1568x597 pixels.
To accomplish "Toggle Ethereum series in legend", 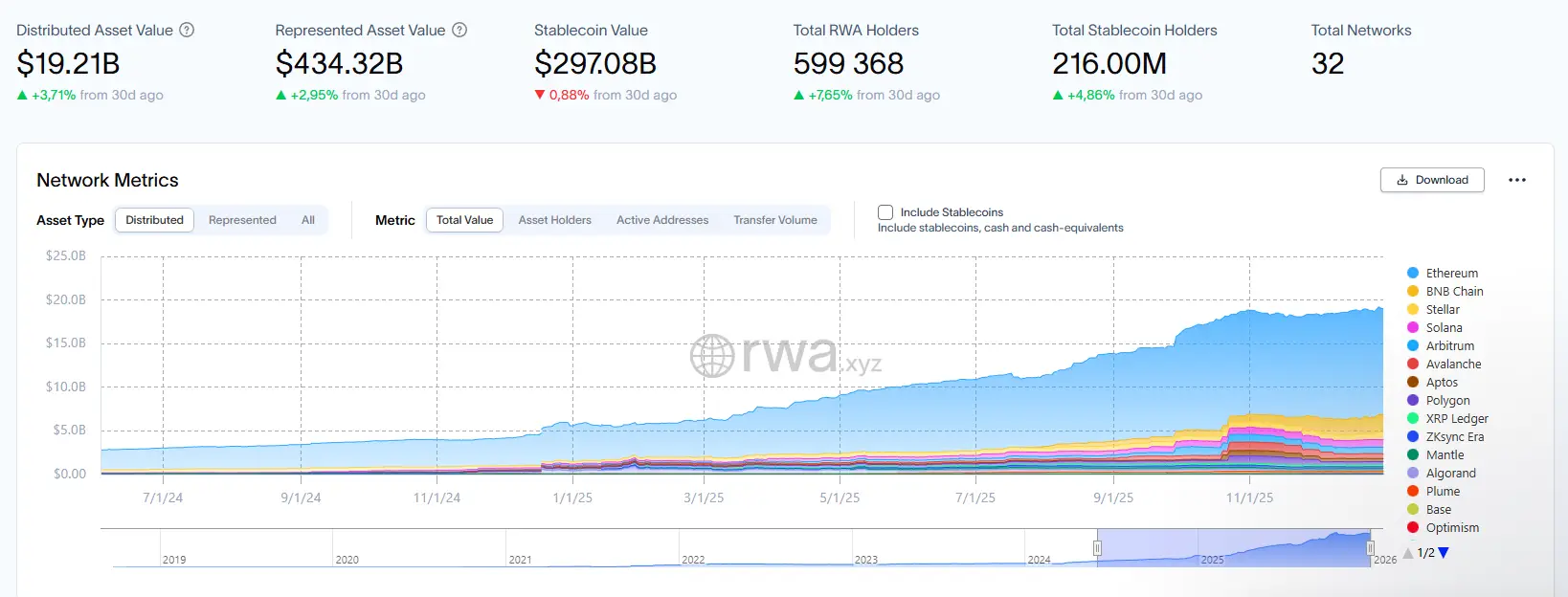I will (1451, 273).
